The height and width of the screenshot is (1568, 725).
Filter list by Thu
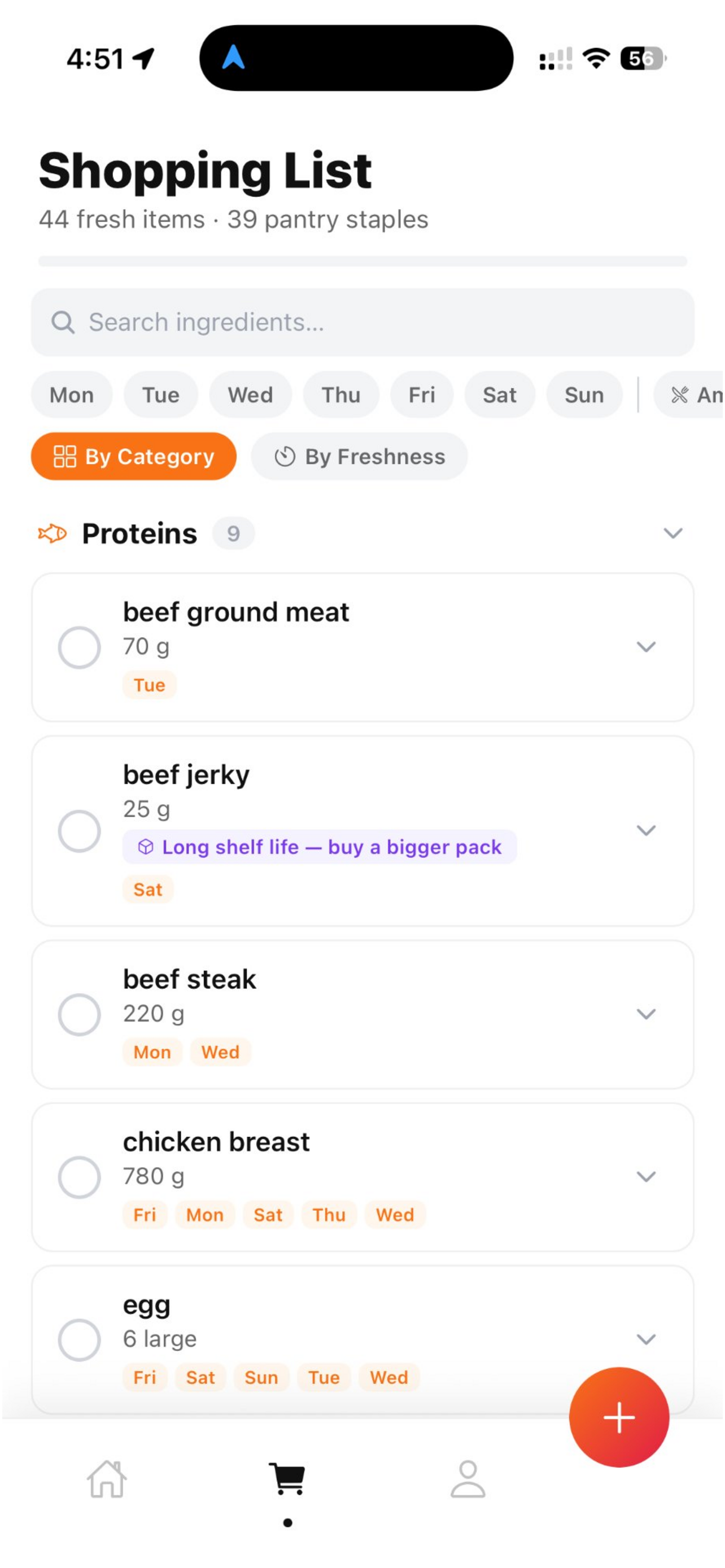(x=341, y=395)
